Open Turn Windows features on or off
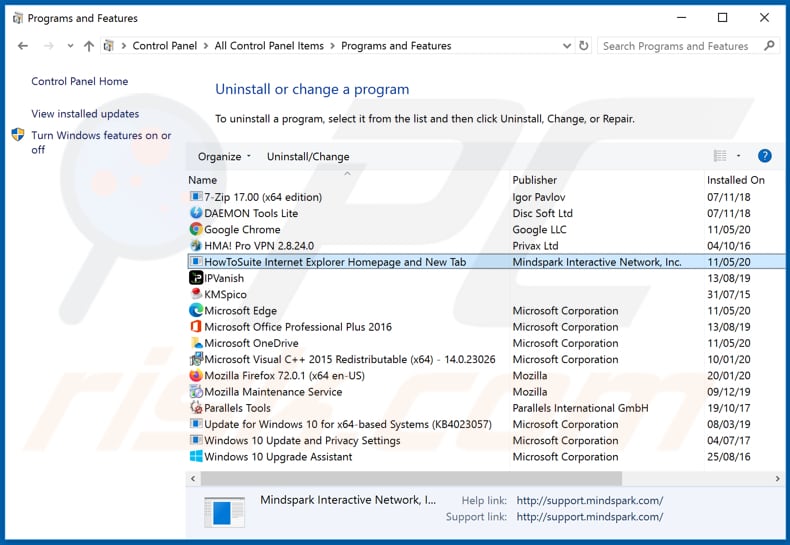Screen dimensions: 790x545 (101, 143)
